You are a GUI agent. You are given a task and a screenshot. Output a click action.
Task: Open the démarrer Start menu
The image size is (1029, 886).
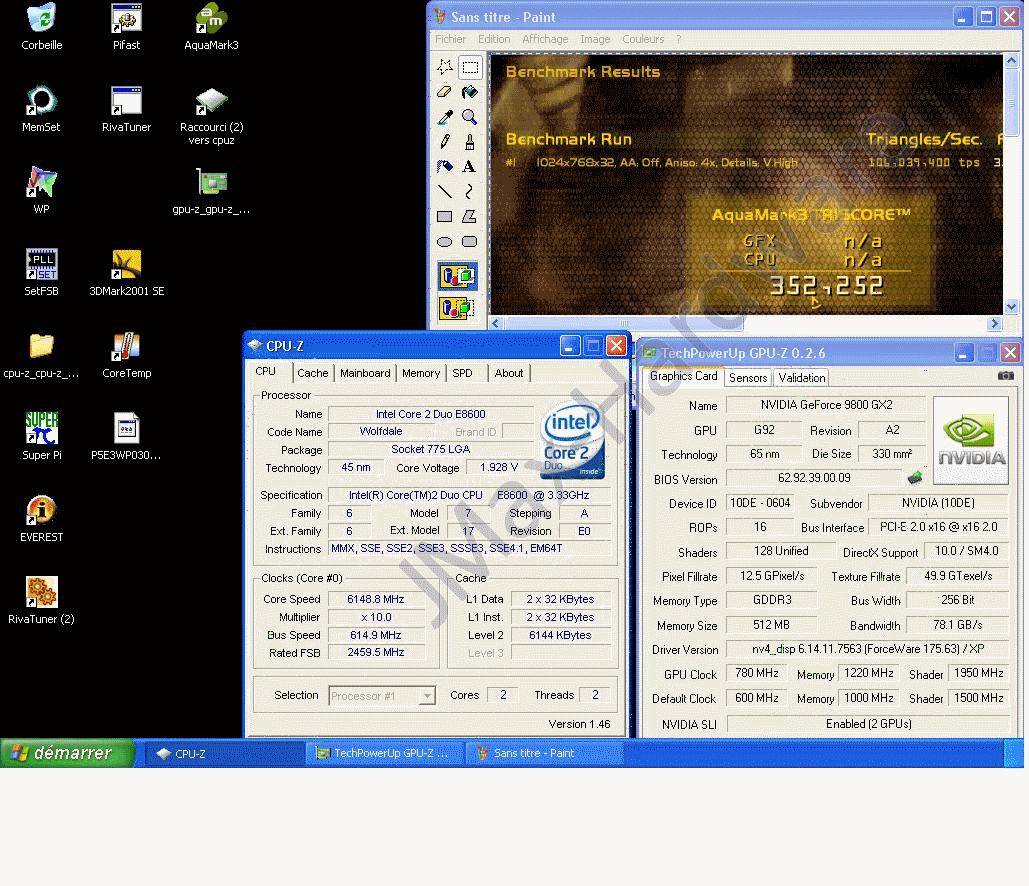point(67,753)
